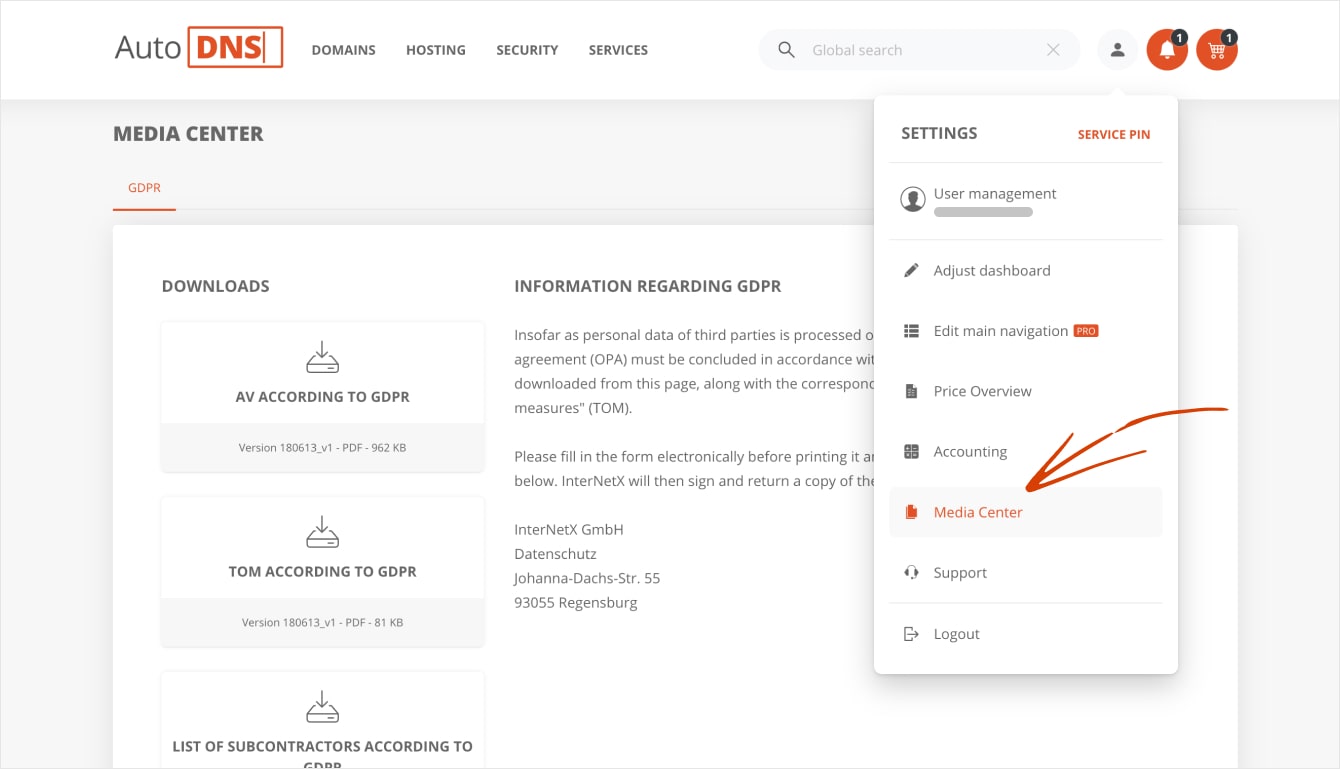
Task: Click download icon on TOM ACCORDING TO GDPR card
Action: tap(322, 532)
